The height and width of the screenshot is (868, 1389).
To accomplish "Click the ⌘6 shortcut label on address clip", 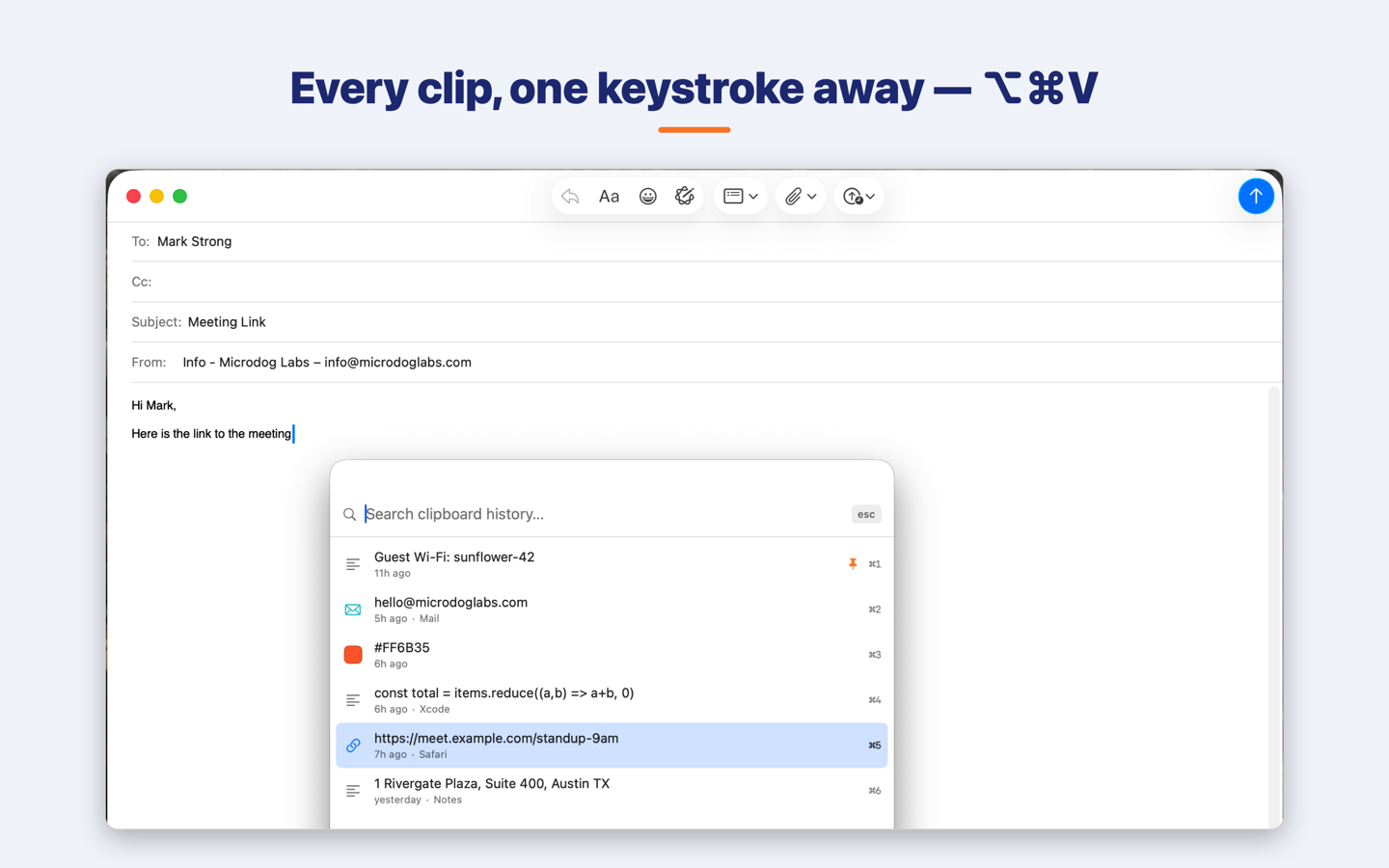I will [x=875, y=791].
